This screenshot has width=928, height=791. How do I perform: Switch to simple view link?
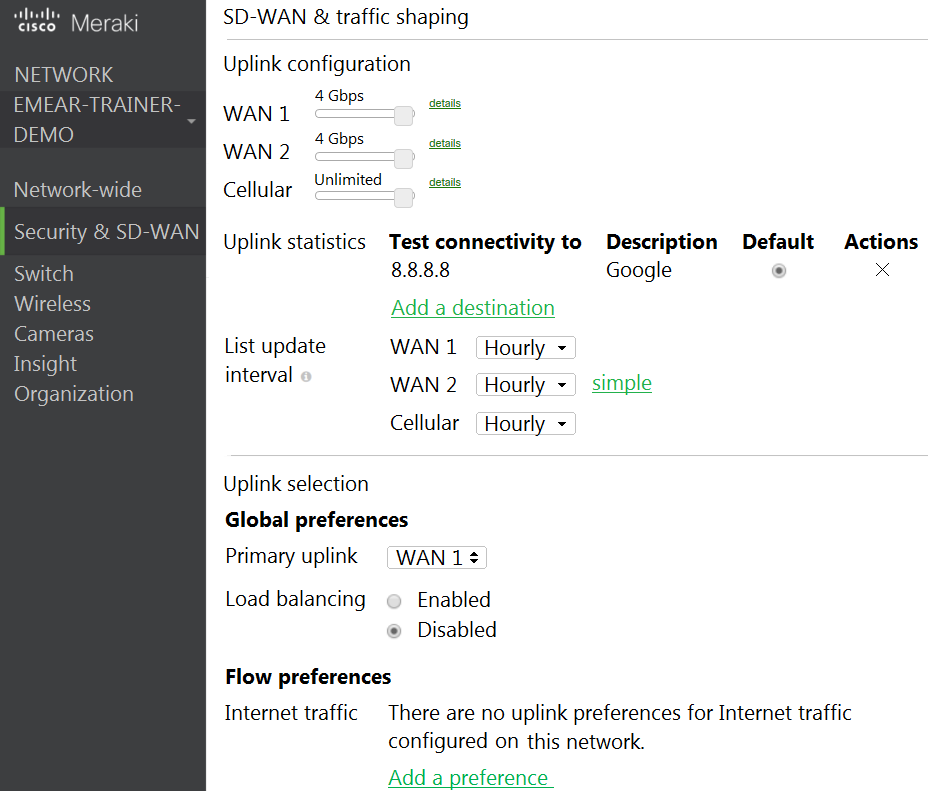tap(621, 384)
